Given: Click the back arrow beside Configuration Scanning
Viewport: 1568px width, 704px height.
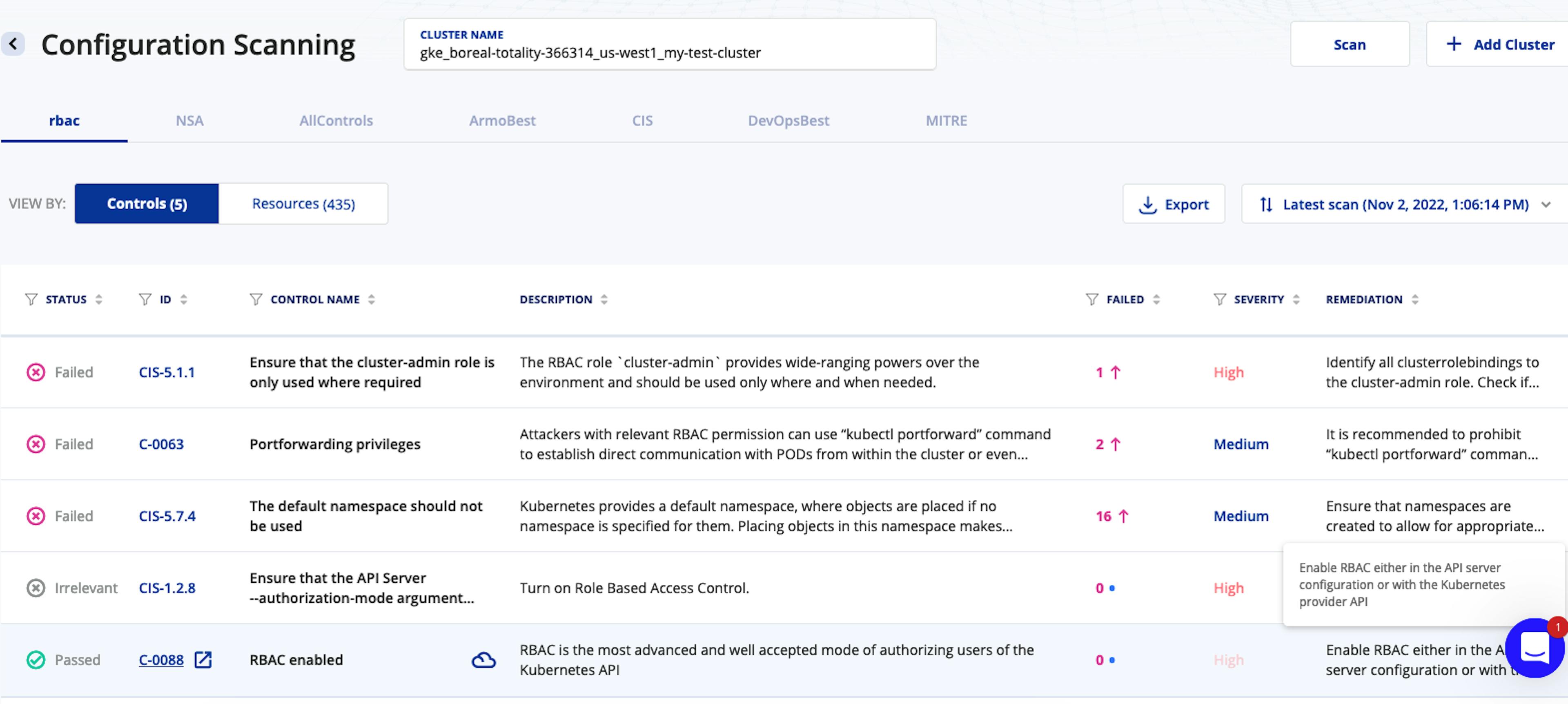Looking at the screenshot, I should point(13,44).
